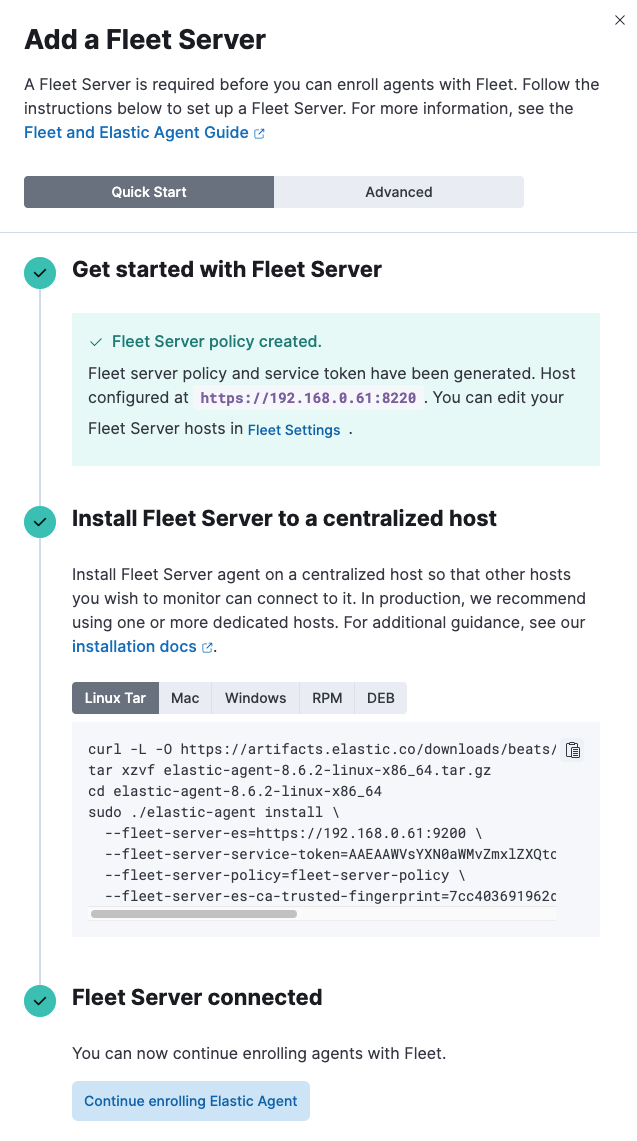
Task: Open the Fleet and Elastic Agent Guide link
Action: (136, 132)
